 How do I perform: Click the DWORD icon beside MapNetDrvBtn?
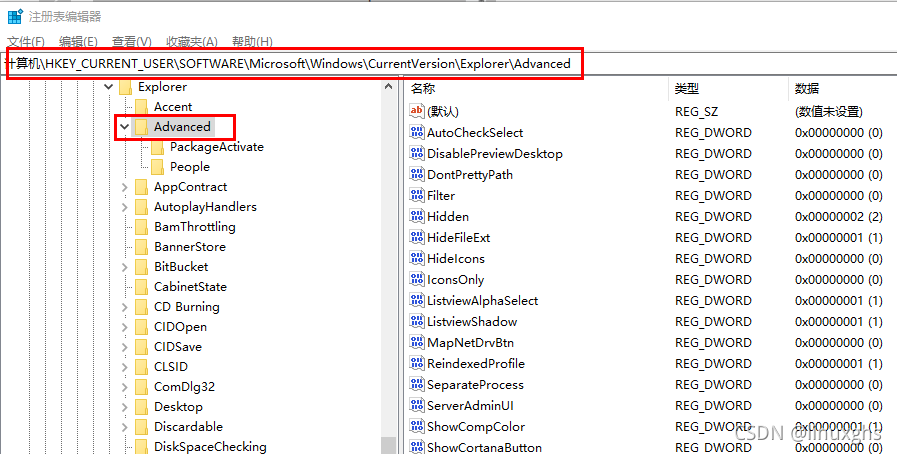tap(417, 343)
